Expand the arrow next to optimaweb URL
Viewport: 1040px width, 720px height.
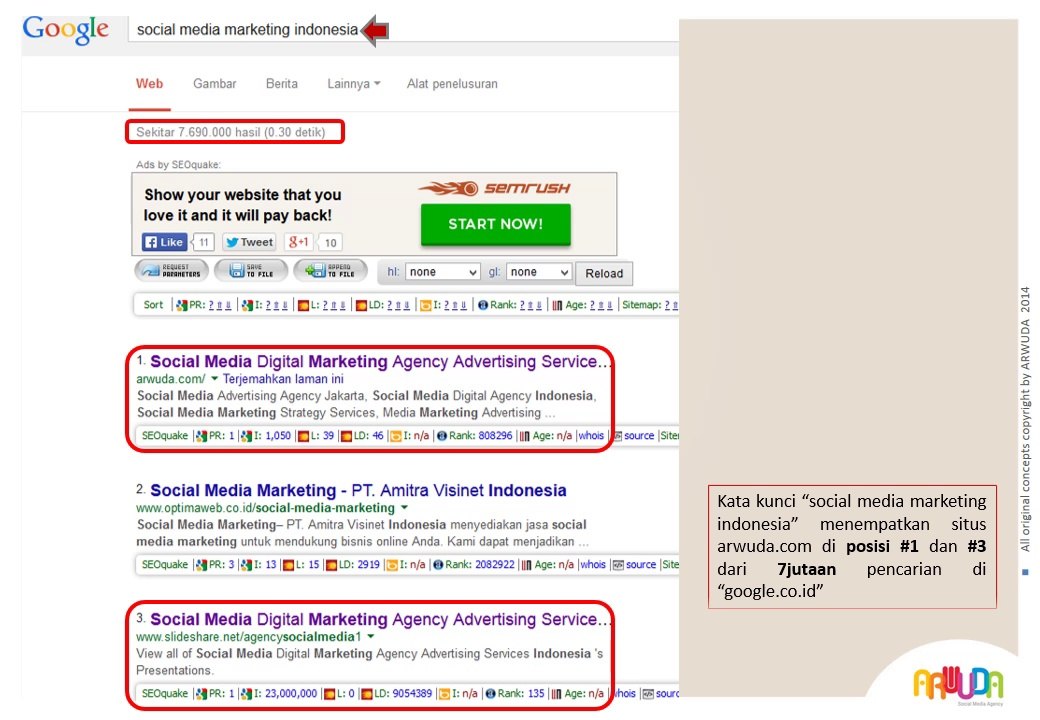pos(404,508)
